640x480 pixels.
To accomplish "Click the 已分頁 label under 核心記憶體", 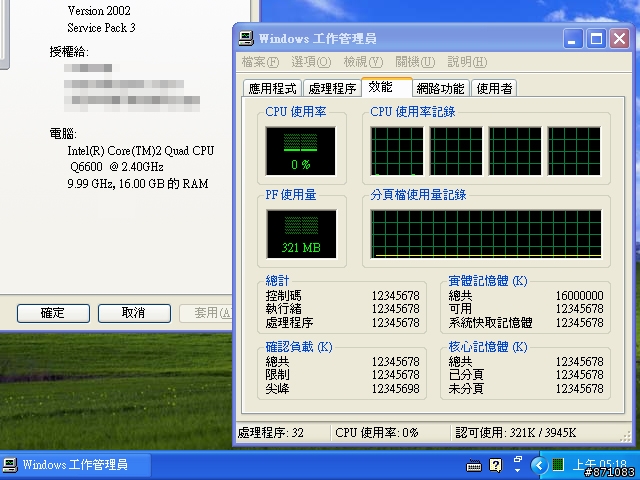I will point(466,375).
